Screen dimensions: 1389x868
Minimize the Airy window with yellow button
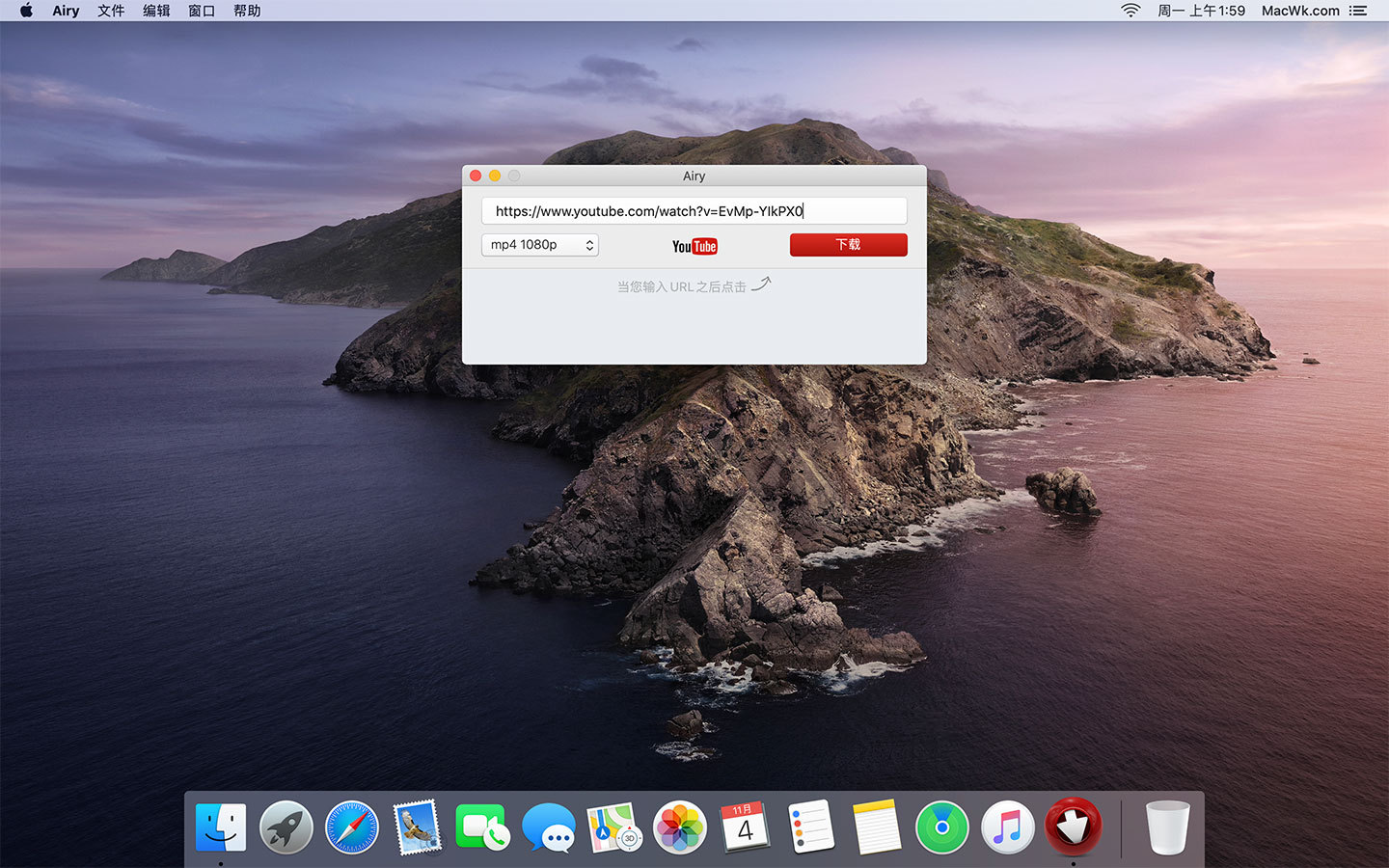pyautogui.click(x=495, y=176)
